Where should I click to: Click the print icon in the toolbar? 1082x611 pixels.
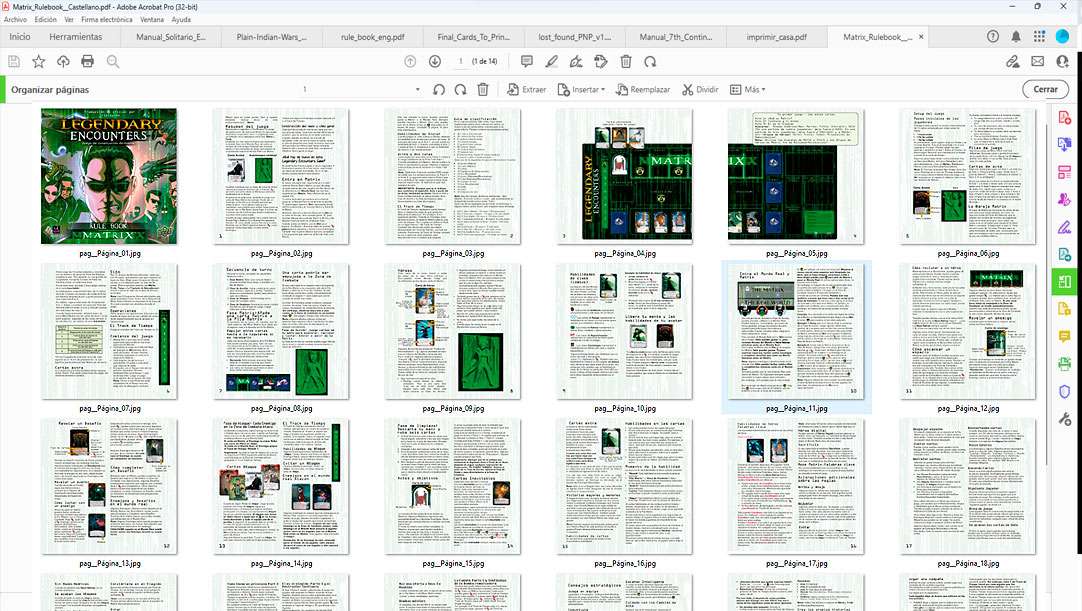87,62
